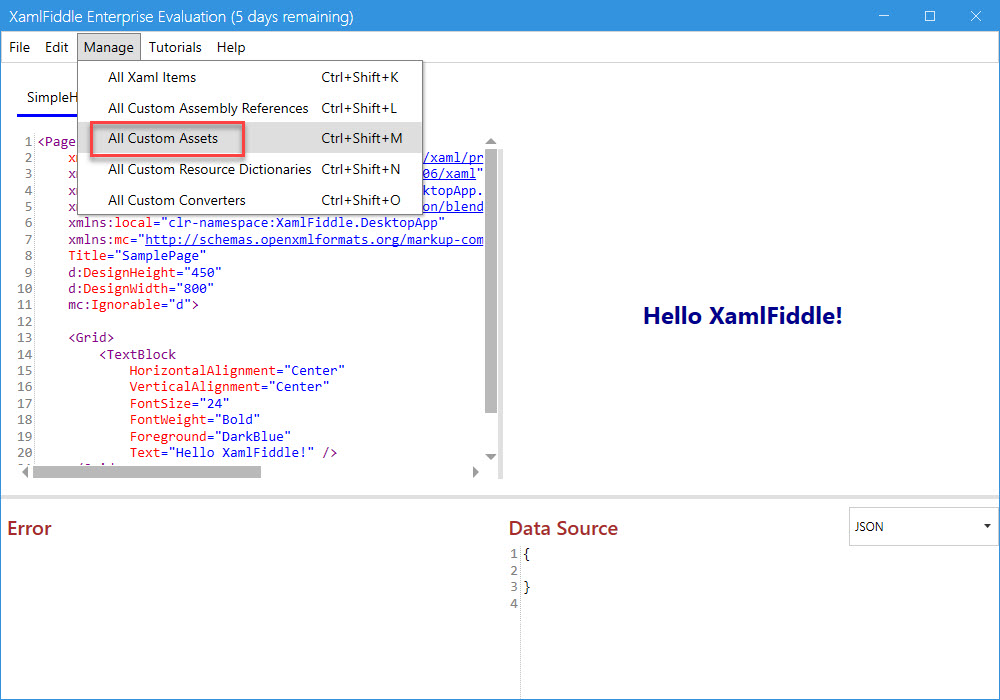Click the horizontal scrollbar thumb

click(x=147, y=472)
